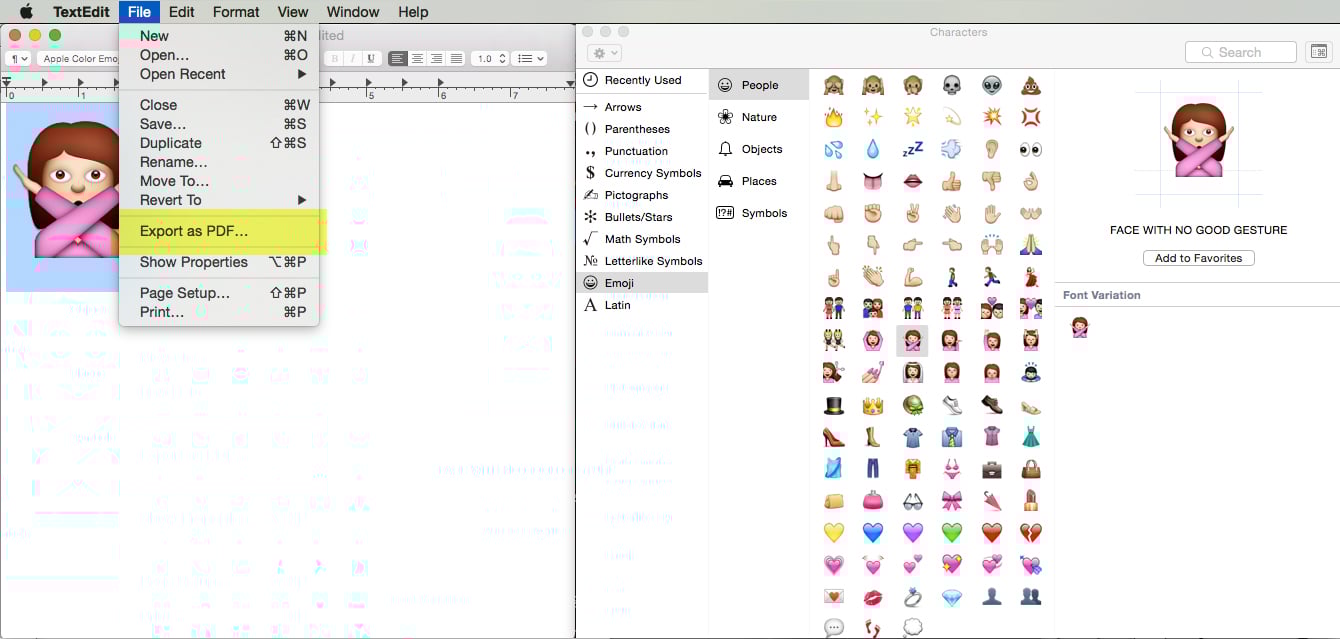
Task: Choose the folded hands emoji
Action: point(1031,245)
